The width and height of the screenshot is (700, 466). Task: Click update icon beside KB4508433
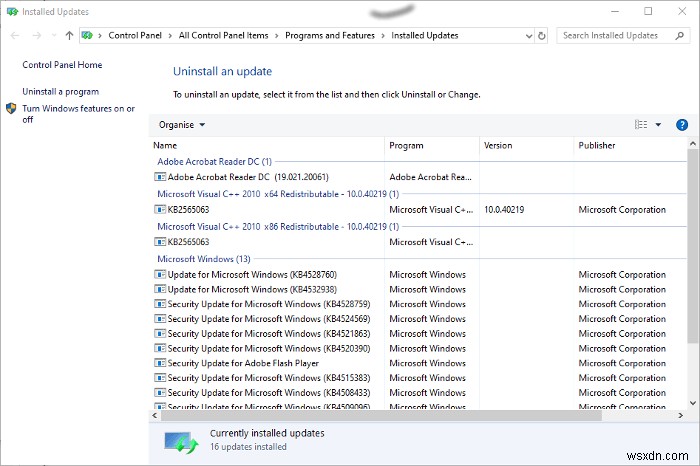[x=160, y=393]
